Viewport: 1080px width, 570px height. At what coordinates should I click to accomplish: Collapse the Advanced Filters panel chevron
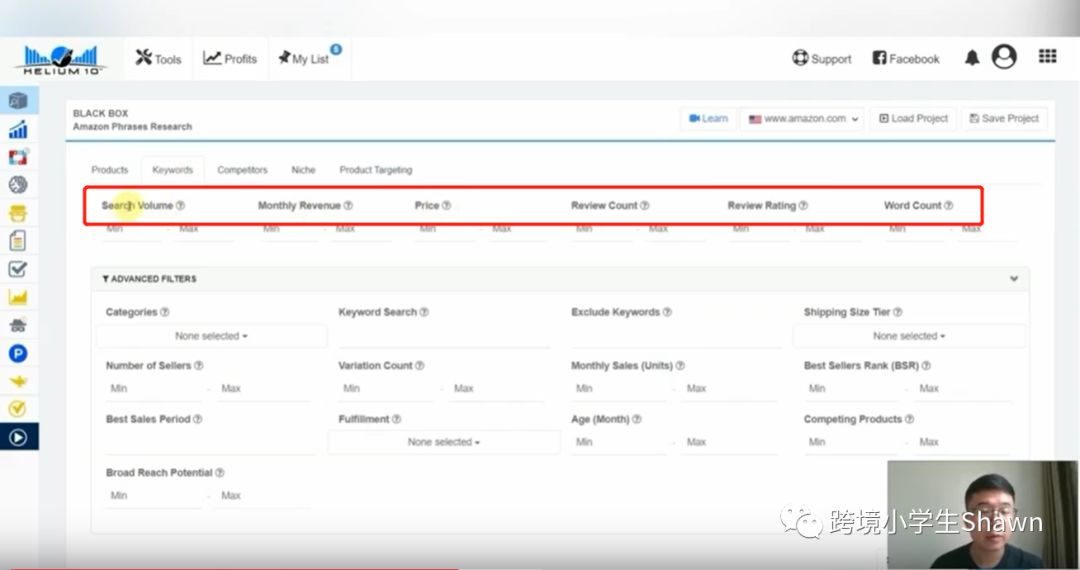[x=1014, y=279]
